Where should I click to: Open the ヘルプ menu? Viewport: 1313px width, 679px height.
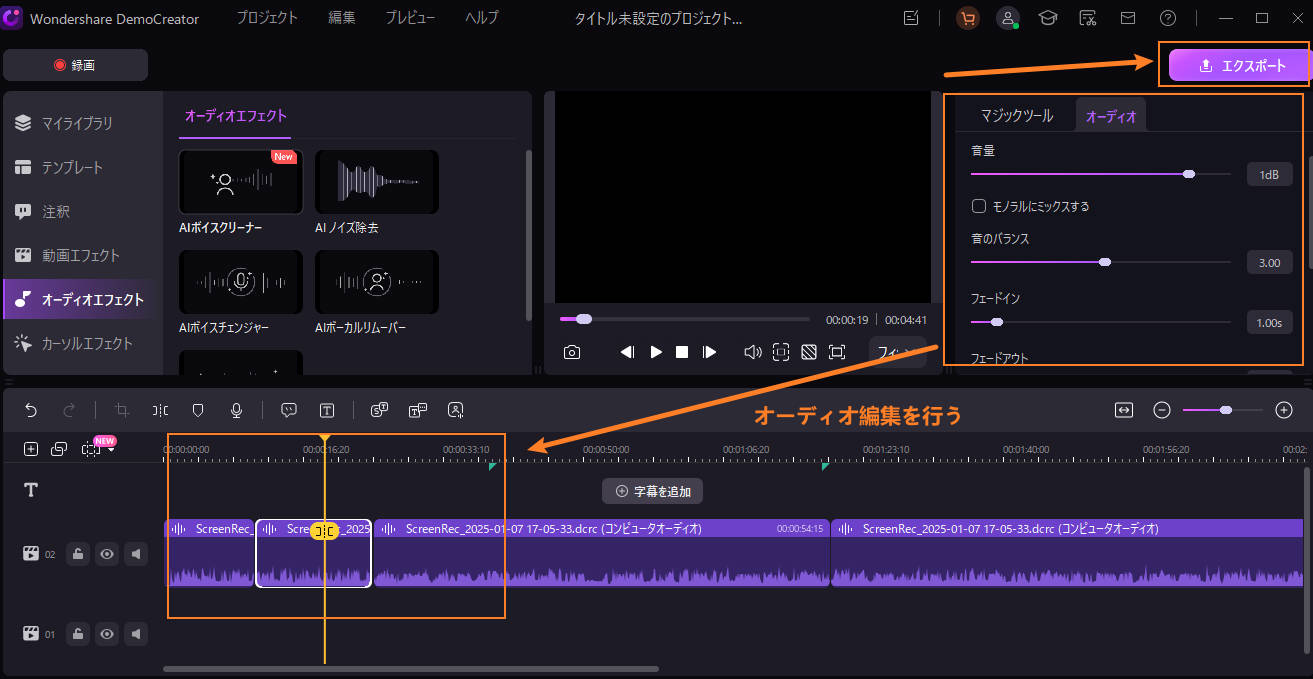481,18
